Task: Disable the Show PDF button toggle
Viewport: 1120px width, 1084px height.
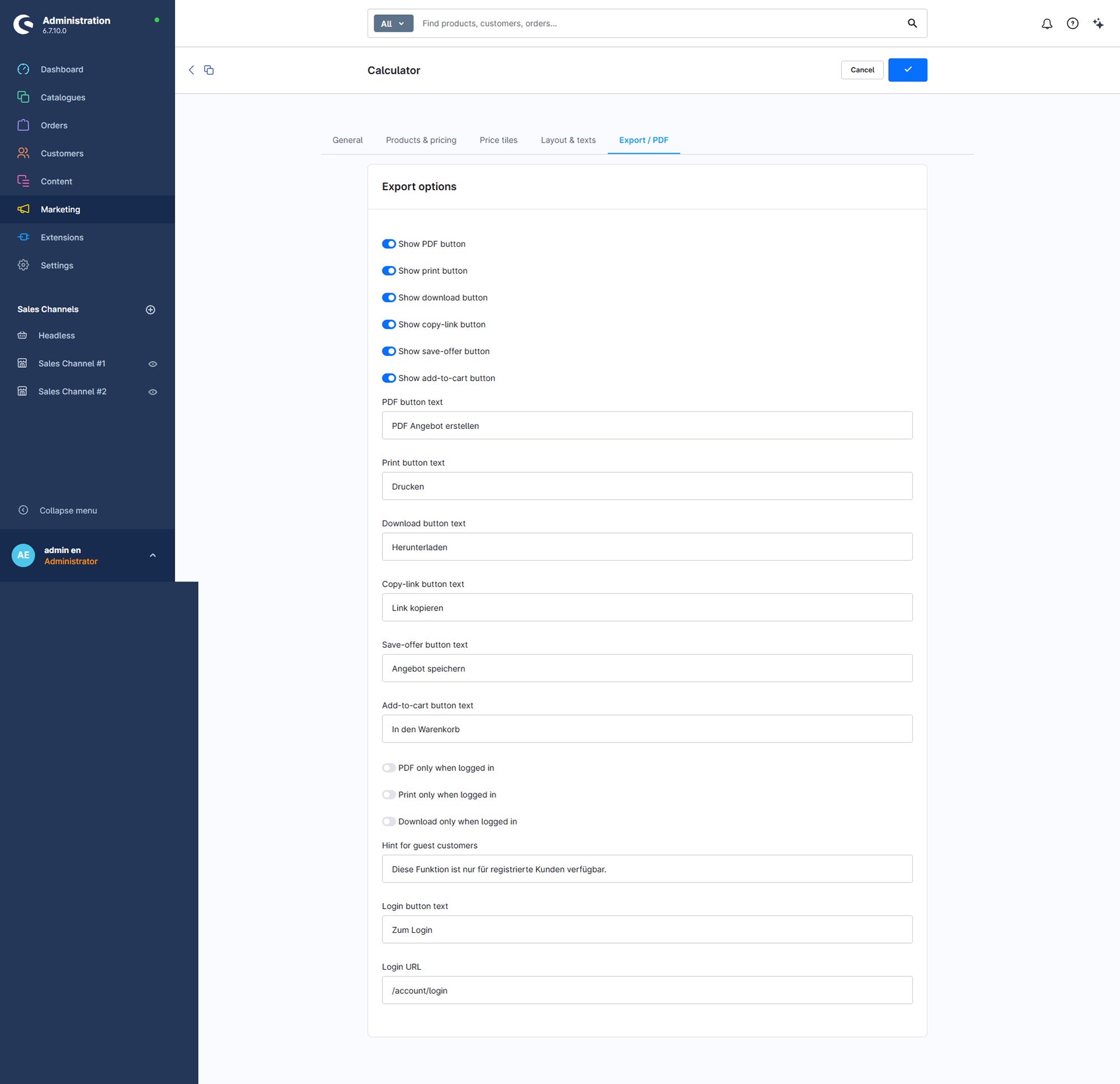Action: pos(389,244)
